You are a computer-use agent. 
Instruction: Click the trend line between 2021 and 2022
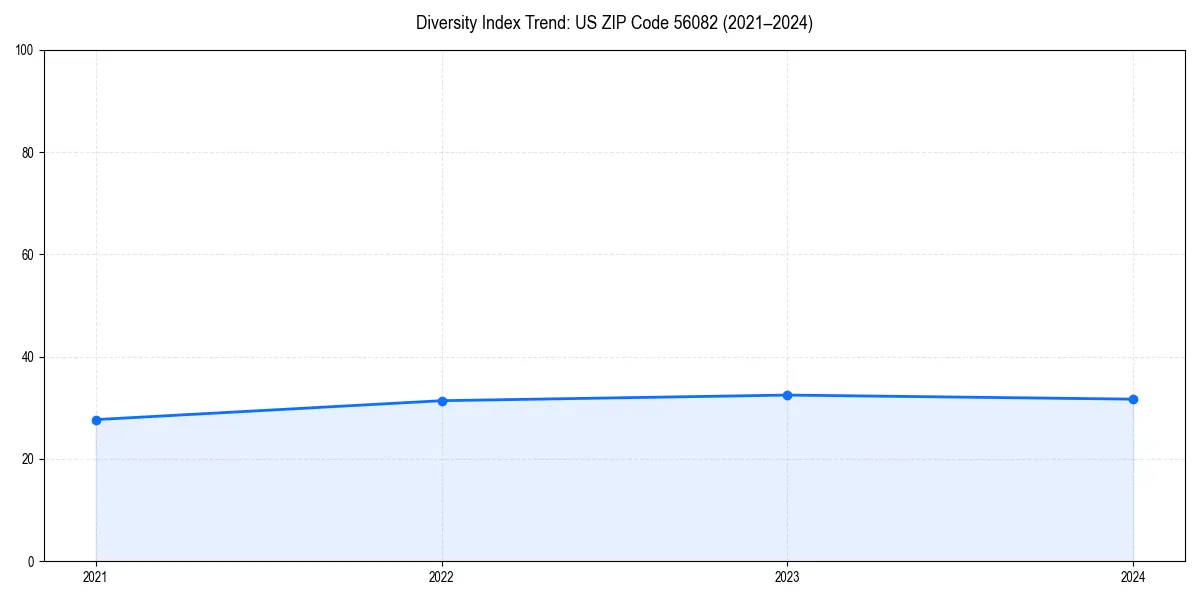click(x=270, y=410)
